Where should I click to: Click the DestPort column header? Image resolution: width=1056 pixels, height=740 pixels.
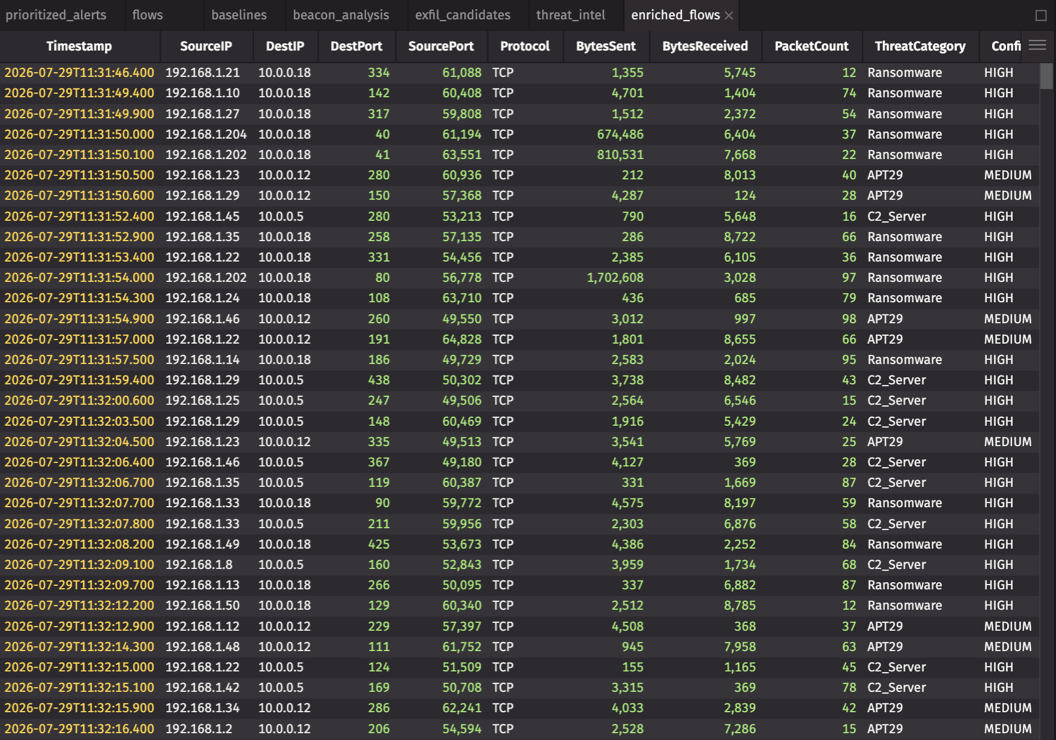point(356,46)
